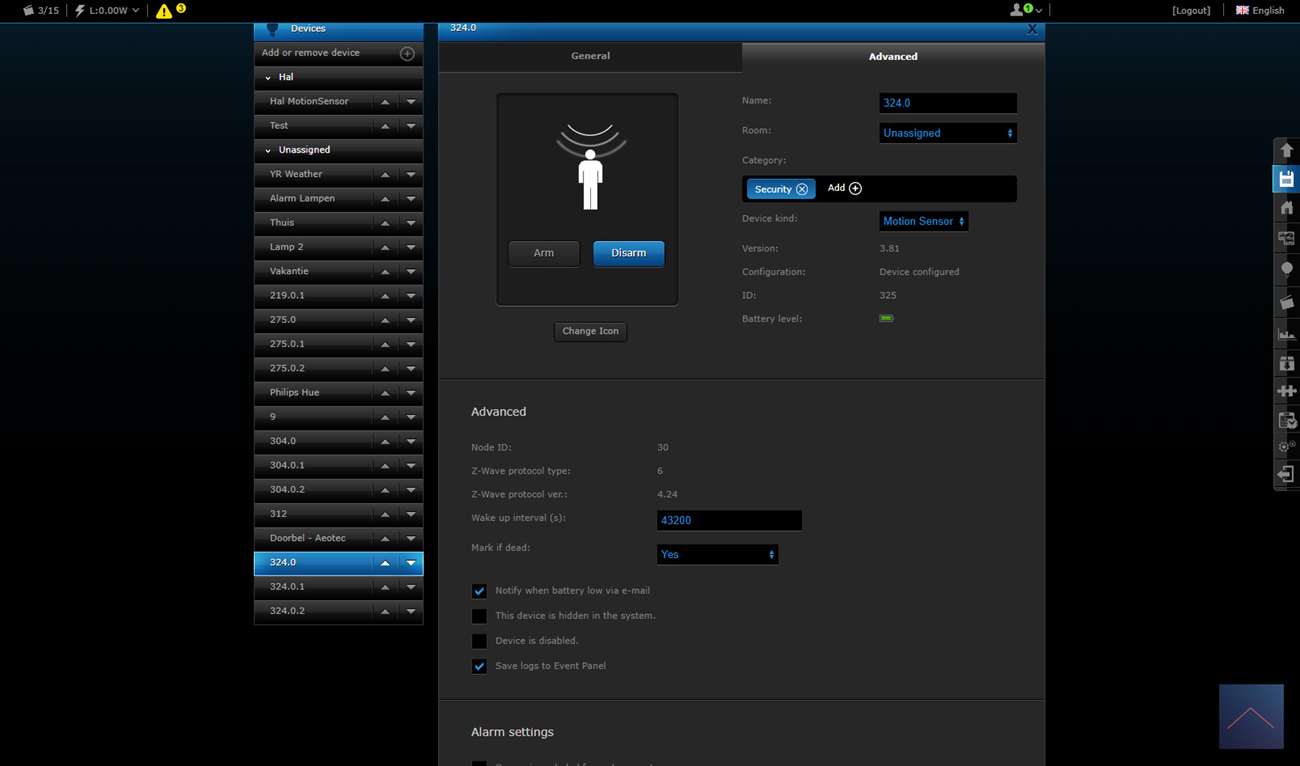
Task: Move Philips Hue device up in list
Action: 385,393
